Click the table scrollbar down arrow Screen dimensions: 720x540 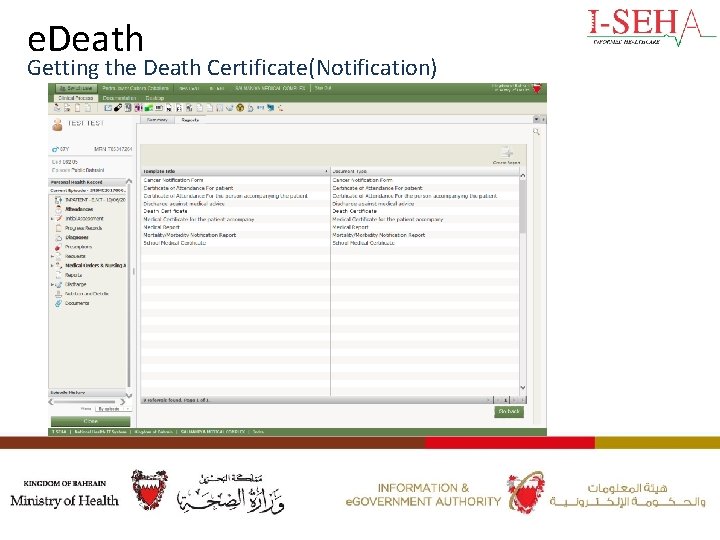[x=523, y=388]
